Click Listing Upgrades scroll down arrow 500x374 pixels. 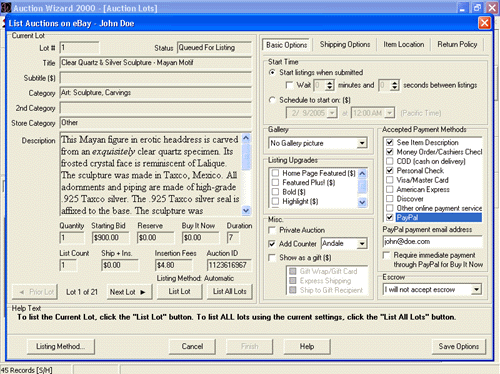point(362,202)
